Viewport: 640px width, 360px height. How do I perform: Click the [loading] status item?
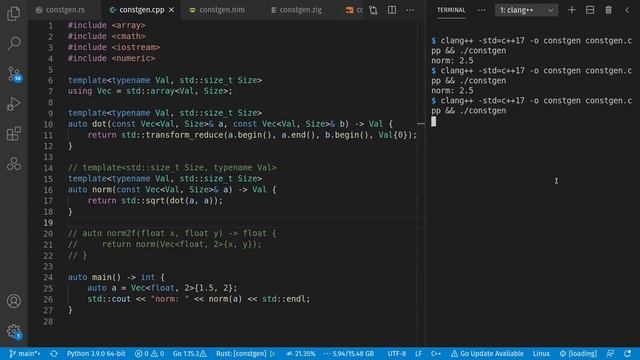click(x=578, y=353)
